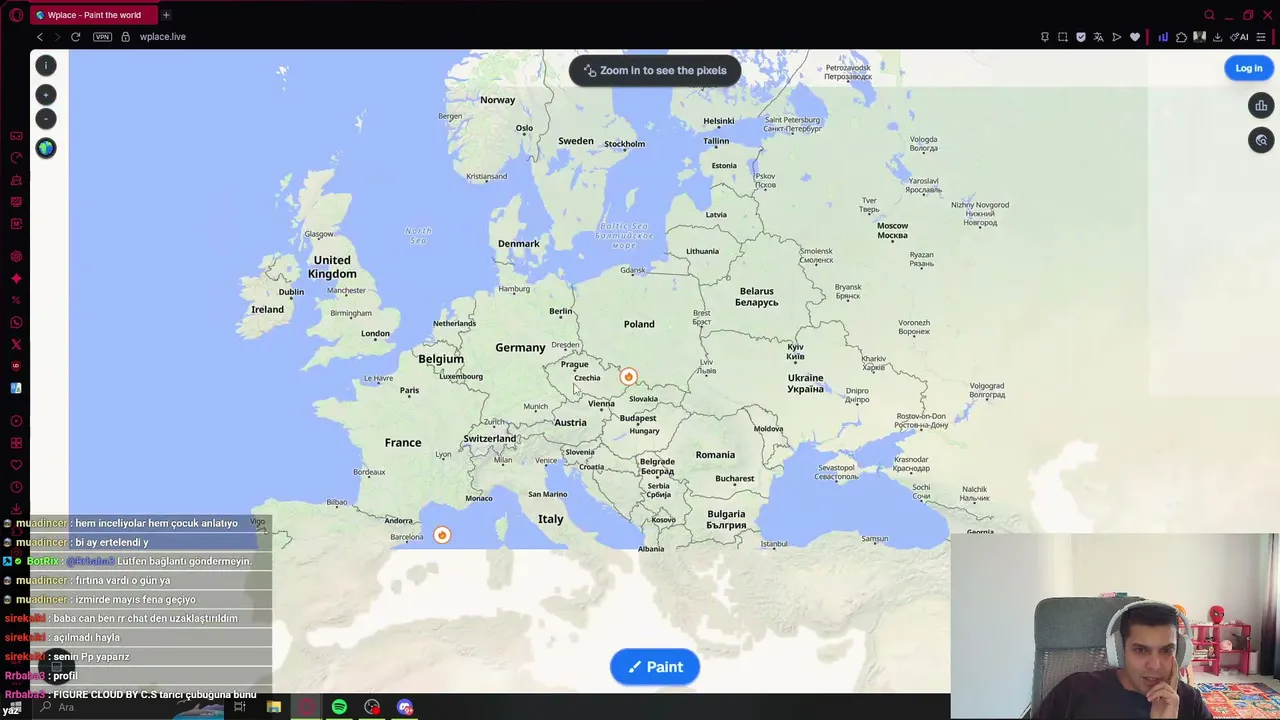1280x720 pixels.
Task: Open Spotify from the taskbar
Action: pyautogui.click(x=339, y=707)
